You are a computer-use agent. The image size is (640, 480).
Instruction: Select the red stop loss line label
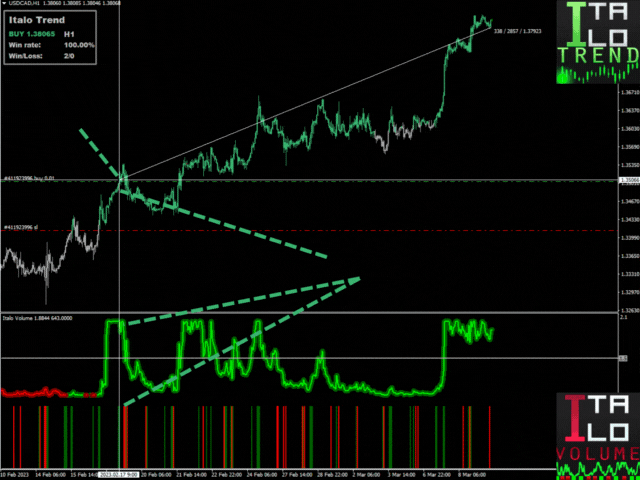[x=20, y=227]
